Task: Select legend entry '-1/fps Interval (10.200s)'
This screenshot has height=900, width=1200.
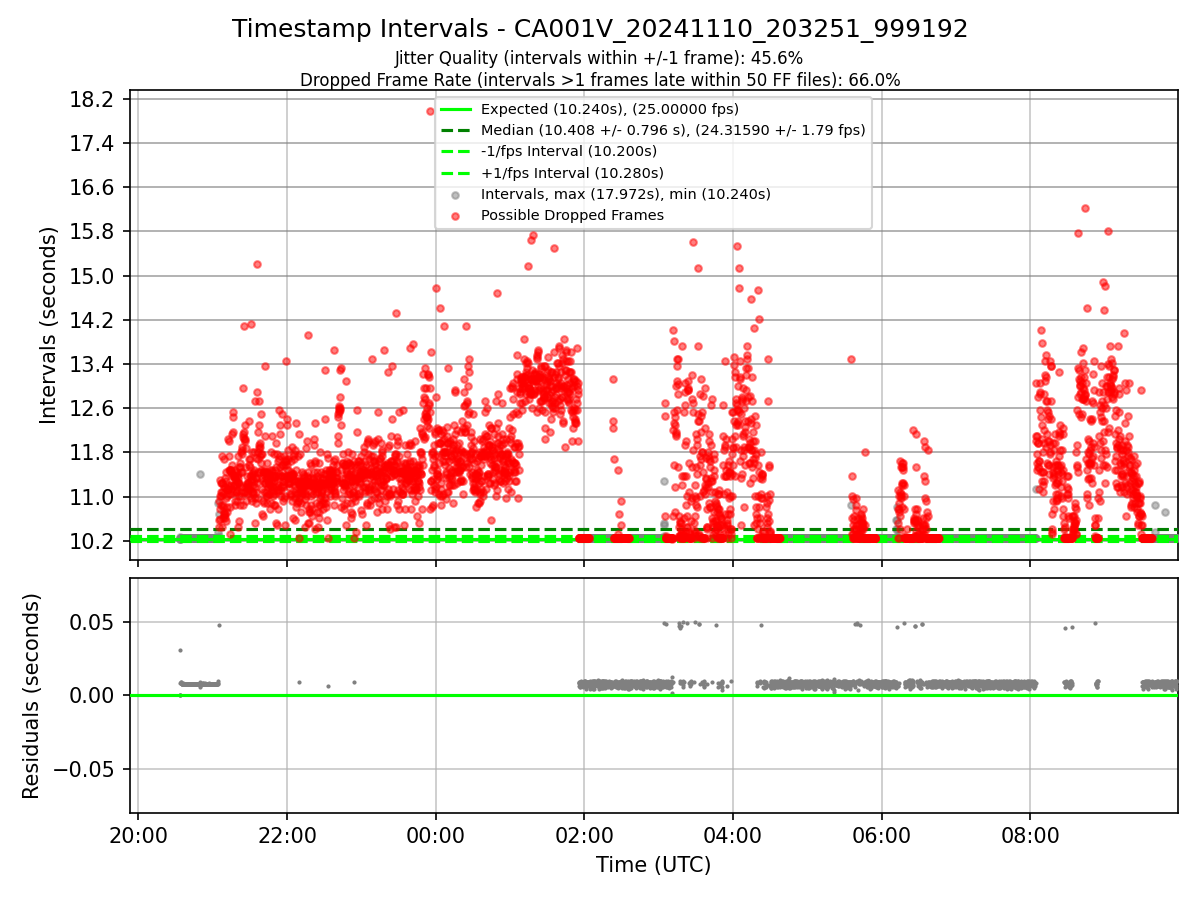Action: (568, 151)
